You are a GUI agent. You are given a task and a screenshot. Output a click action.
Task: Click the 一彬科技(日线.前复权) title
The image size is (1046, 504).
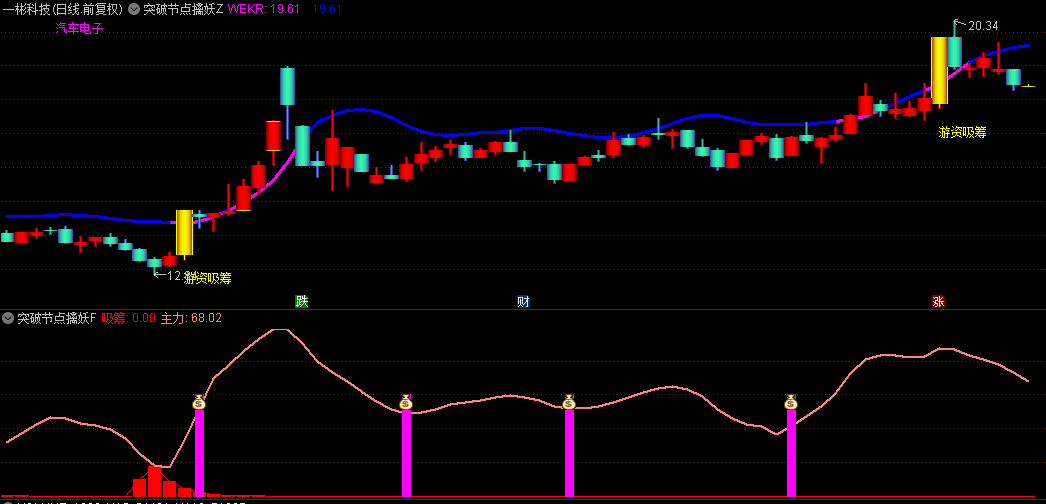click(63, 9)
